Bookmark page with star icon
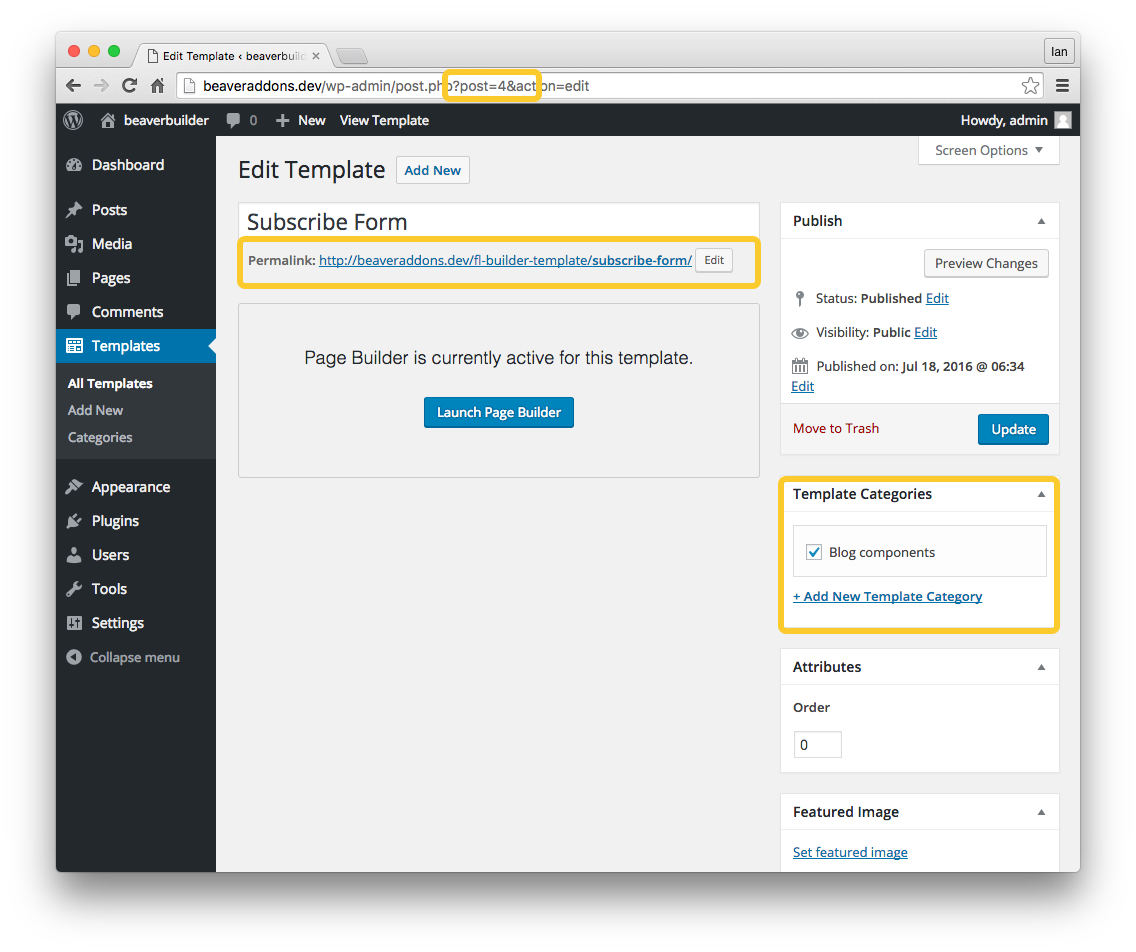This screenshot has height=952, width=1136. [1030, 85]
